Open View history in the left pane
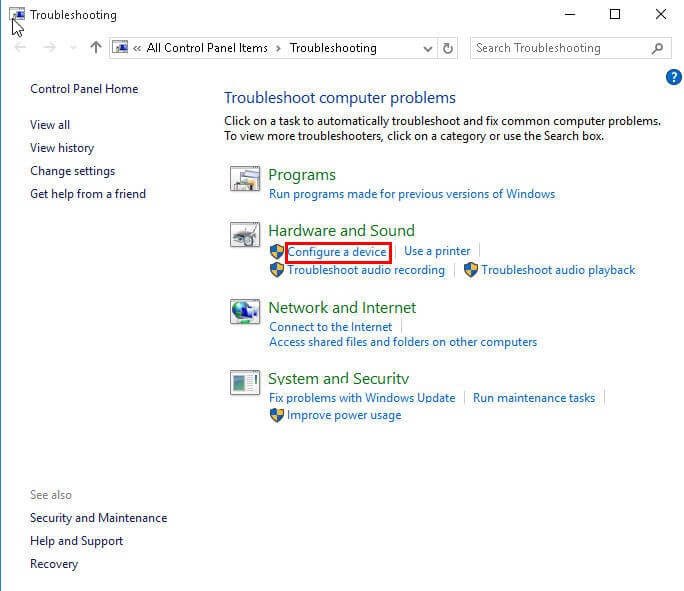 (x=62, y=148)
